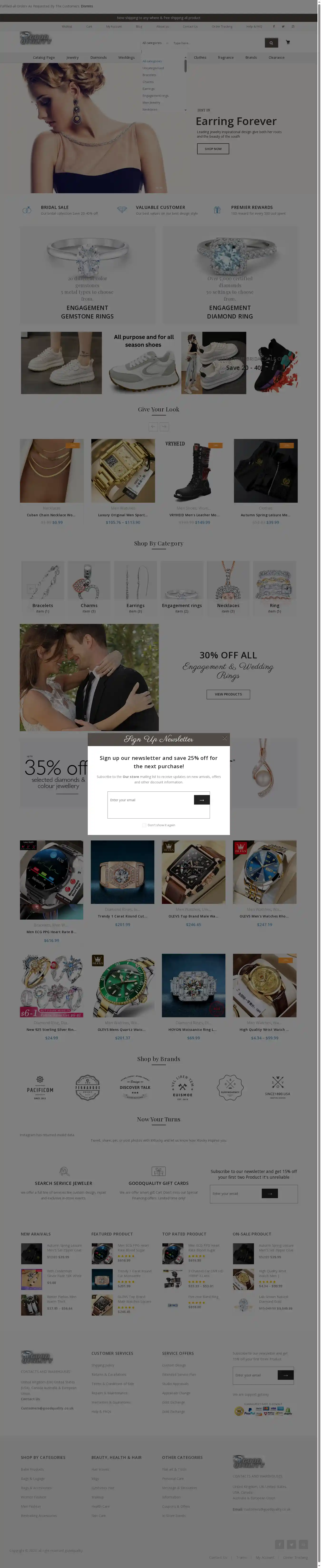Viewport: 321px width, 1568px height.
Task: Select Bracelets in the category dropdown list
Action: (x=149, y=75)
